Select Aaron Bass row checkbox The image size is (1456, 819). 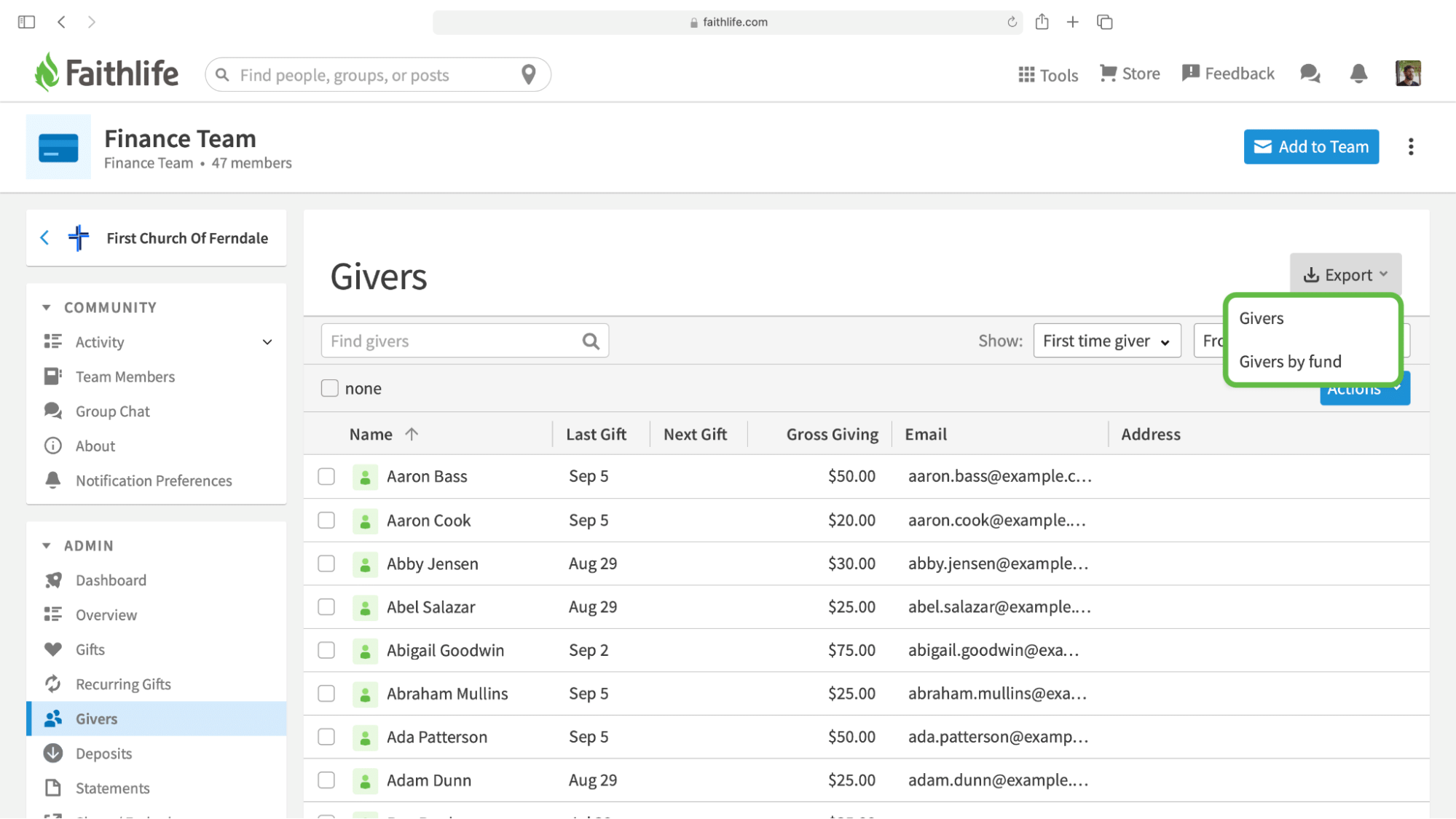click(326, 477)
